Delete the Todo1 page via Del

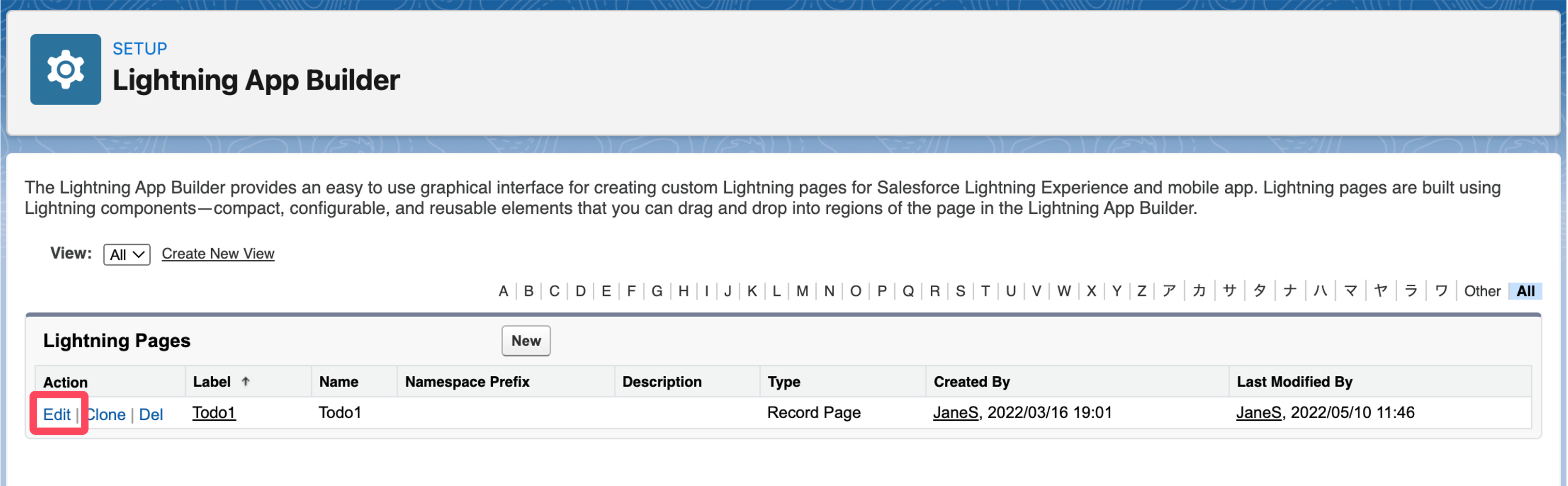tap(151, 415)
